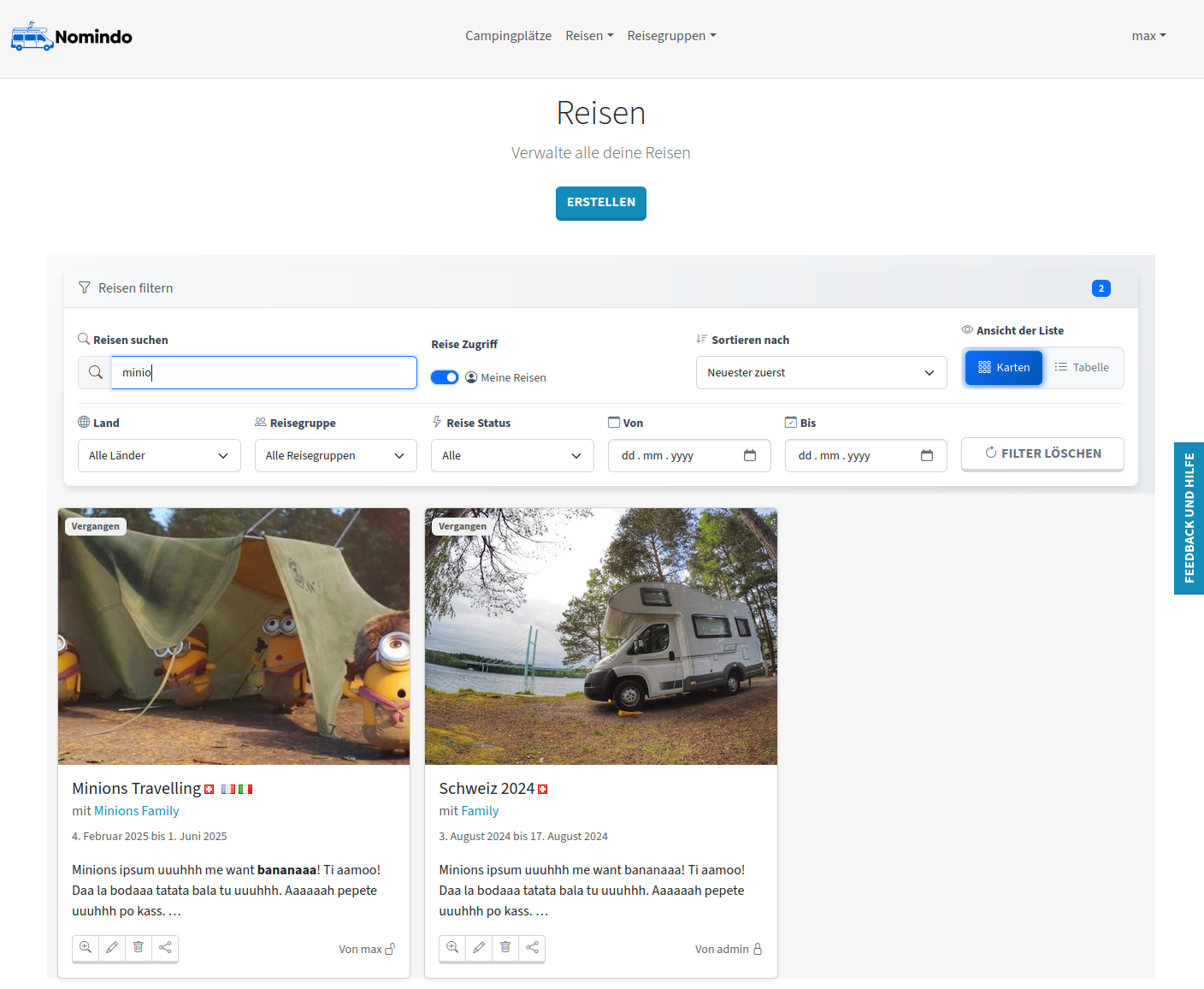
Task: Share the Schweiz 2024 trip
Action: (532, 947)
